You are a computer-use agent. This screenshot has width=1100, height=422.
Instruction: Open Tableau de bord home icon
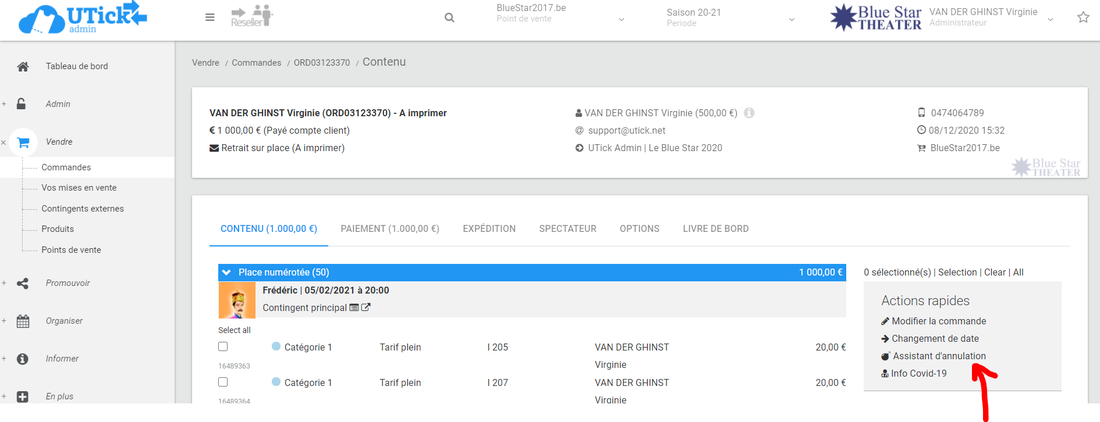[x=23, y=67]
